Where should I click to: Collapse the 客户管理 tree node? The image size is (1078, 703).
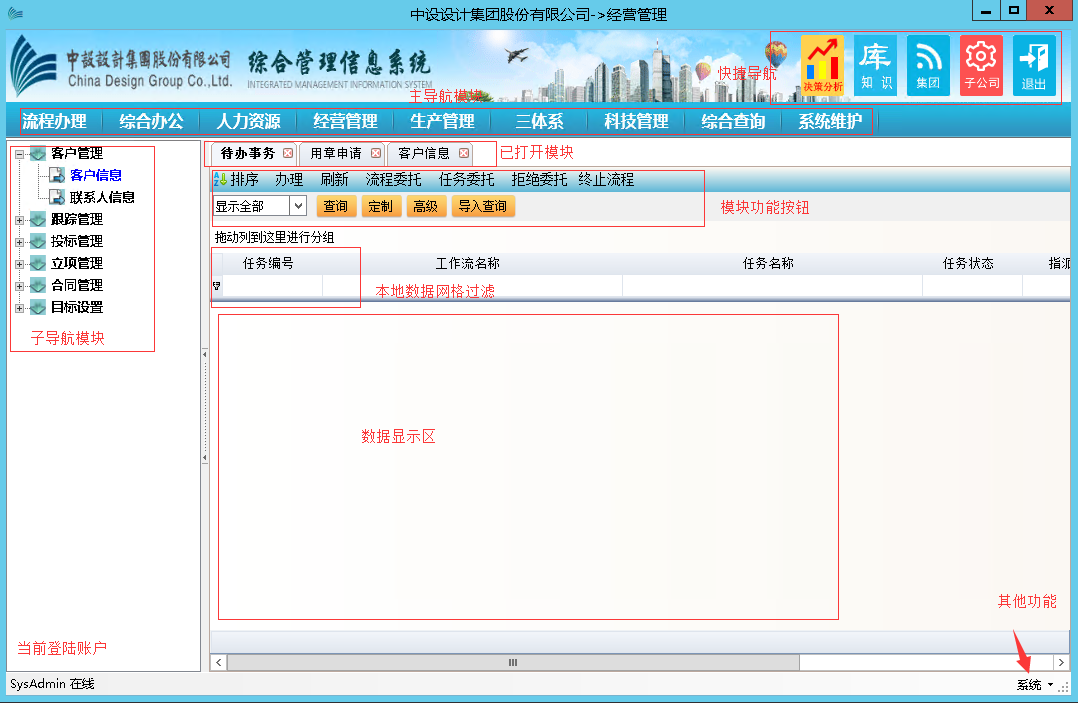click(x=19, y=154)
